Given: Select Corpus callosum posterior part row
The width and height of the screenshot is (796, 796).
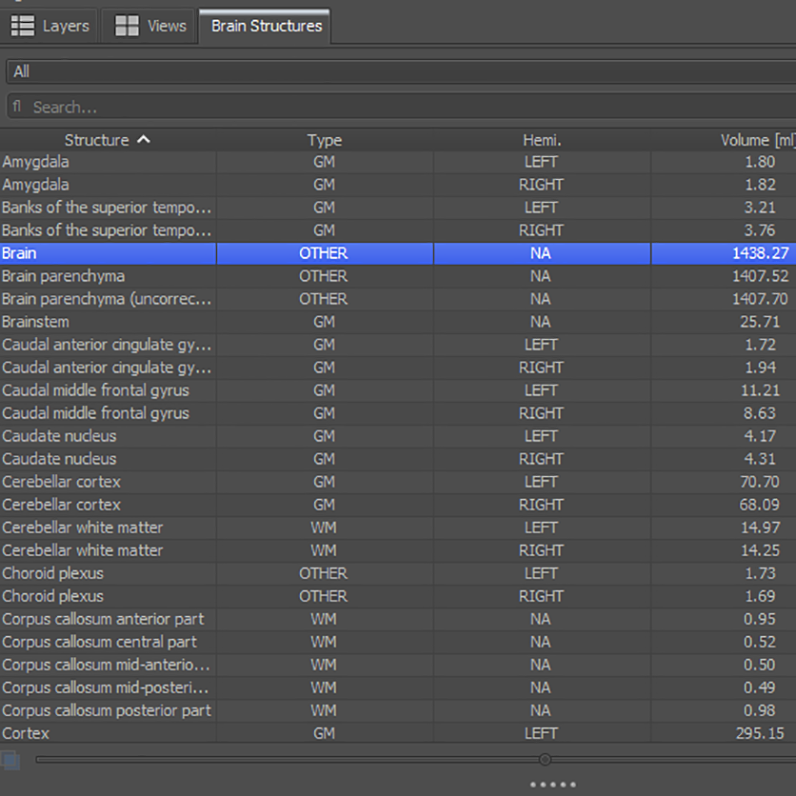Looking at the screenshot, I should click(398, 710).
